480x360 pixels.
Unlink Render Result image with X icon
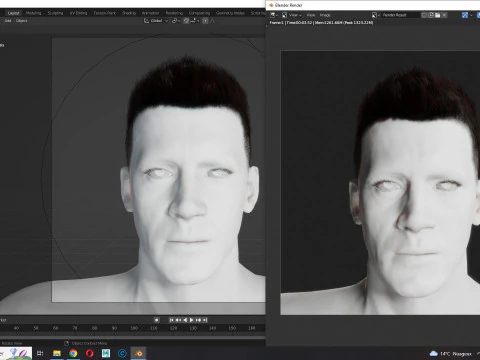pyautogui.click(x=444, y=15)
